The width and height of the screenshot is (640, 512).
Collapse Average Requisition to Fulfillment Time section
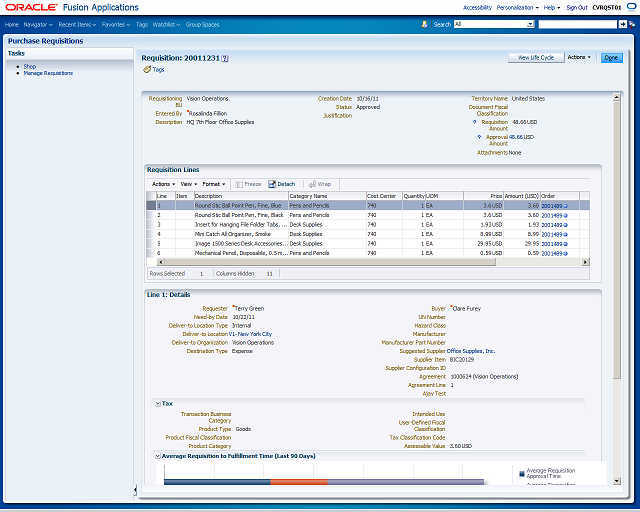click(x=158, y=456)
